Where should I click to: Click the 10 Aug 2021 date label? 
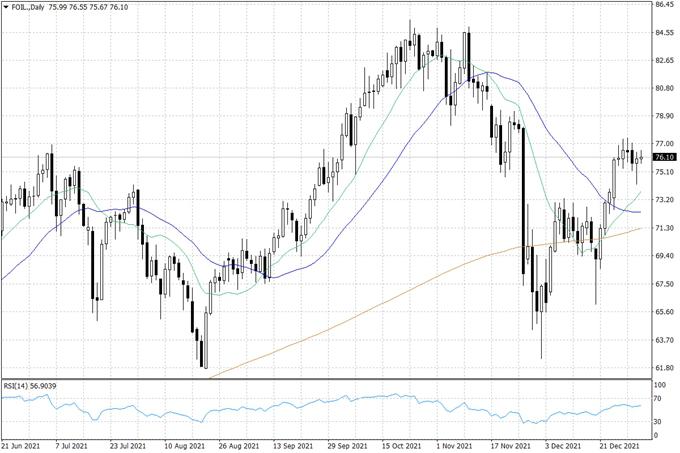click(x=184, y=447)
